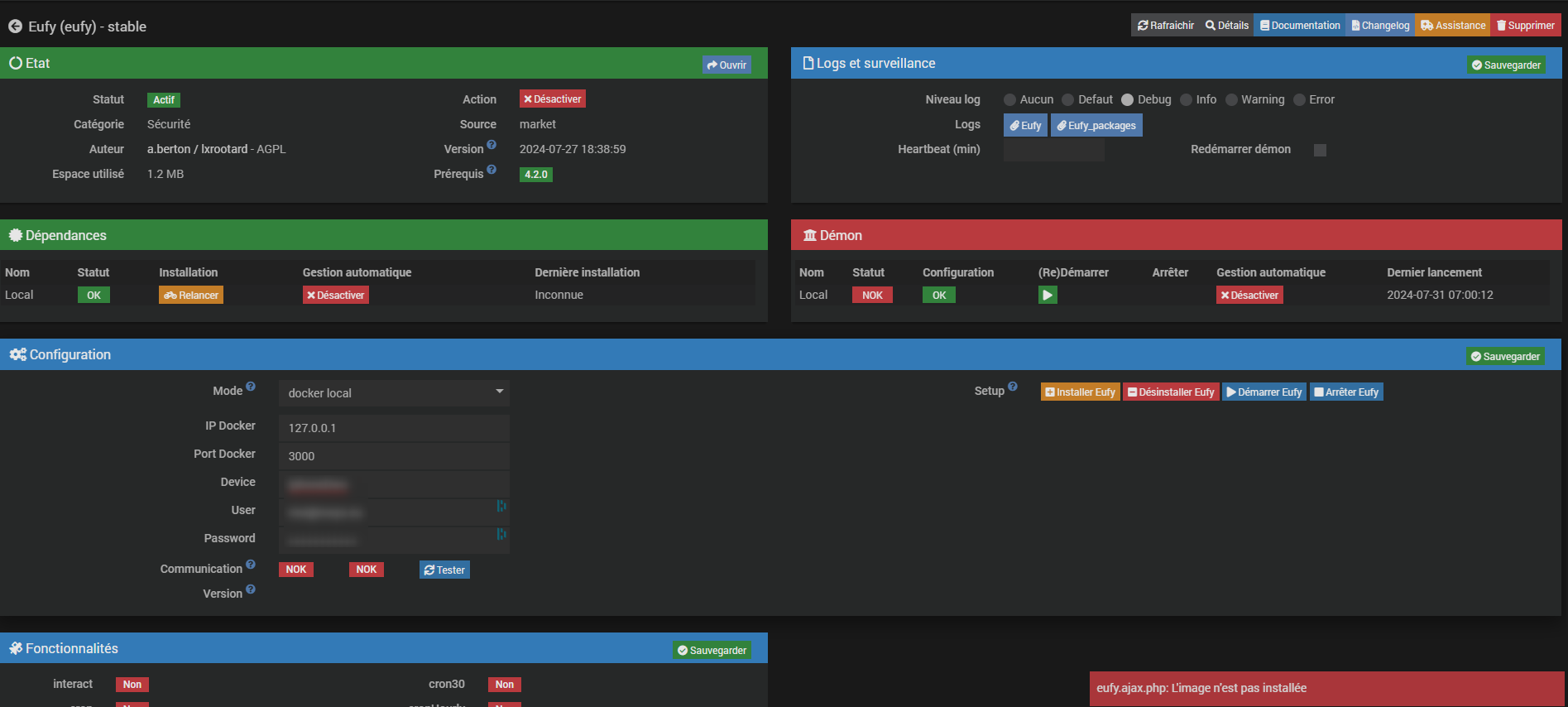Click Désactiver under Démon Gestion automatique
The image size is (1568, 707).
(x=1249, y=296)
